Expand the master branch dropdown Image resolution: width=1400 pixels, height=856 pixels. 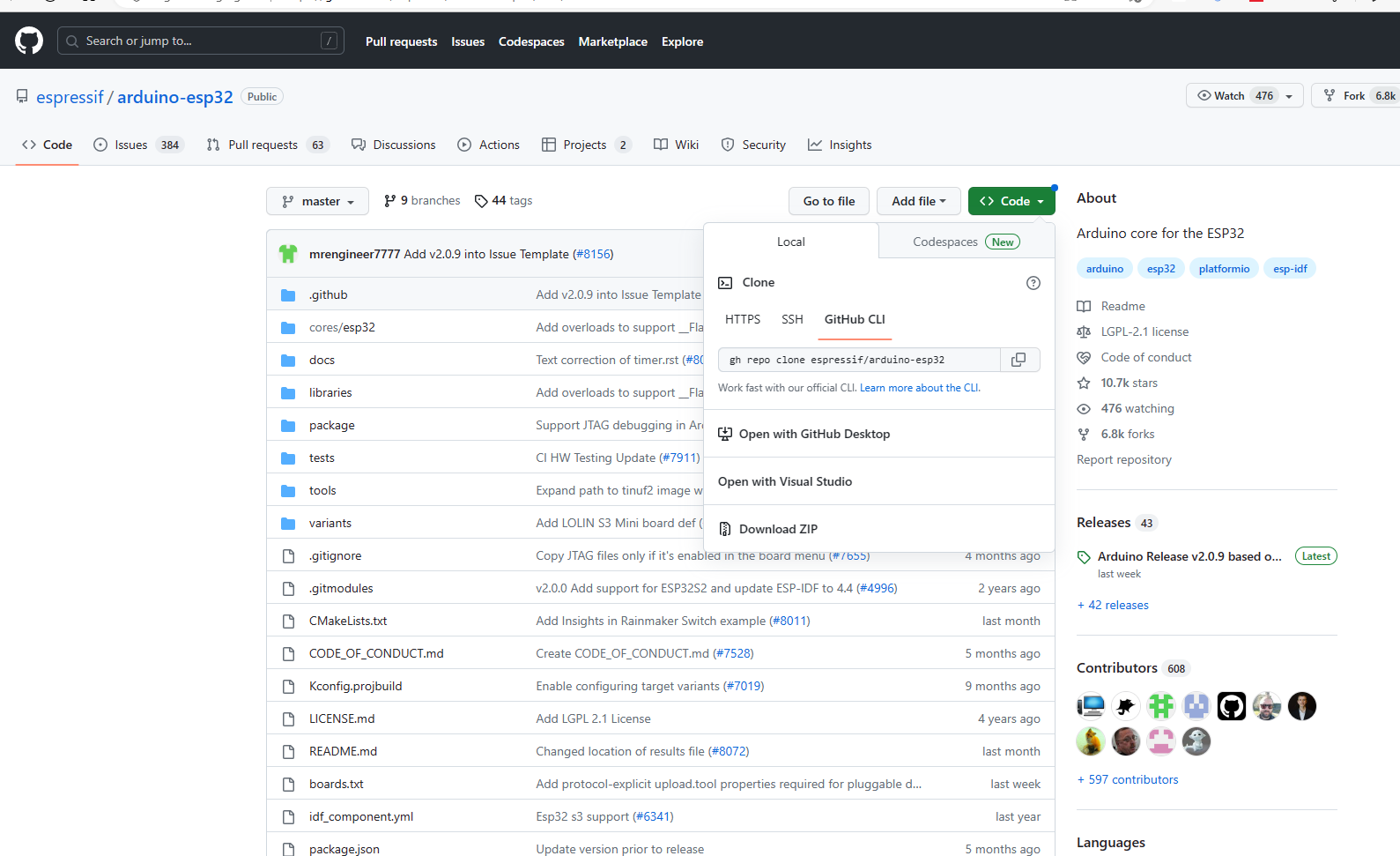(x=318, y=201)
